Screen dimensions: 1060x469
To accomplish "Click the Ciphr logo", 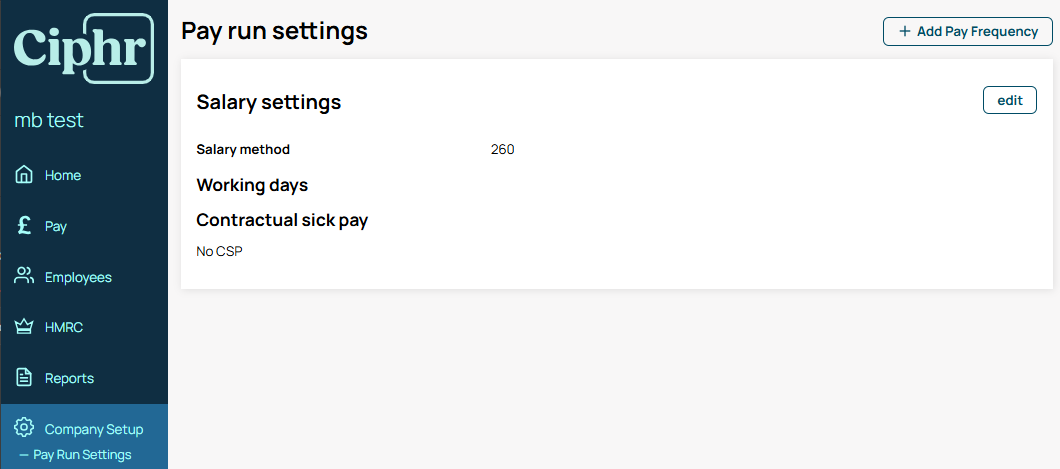I will coord(84,49).
